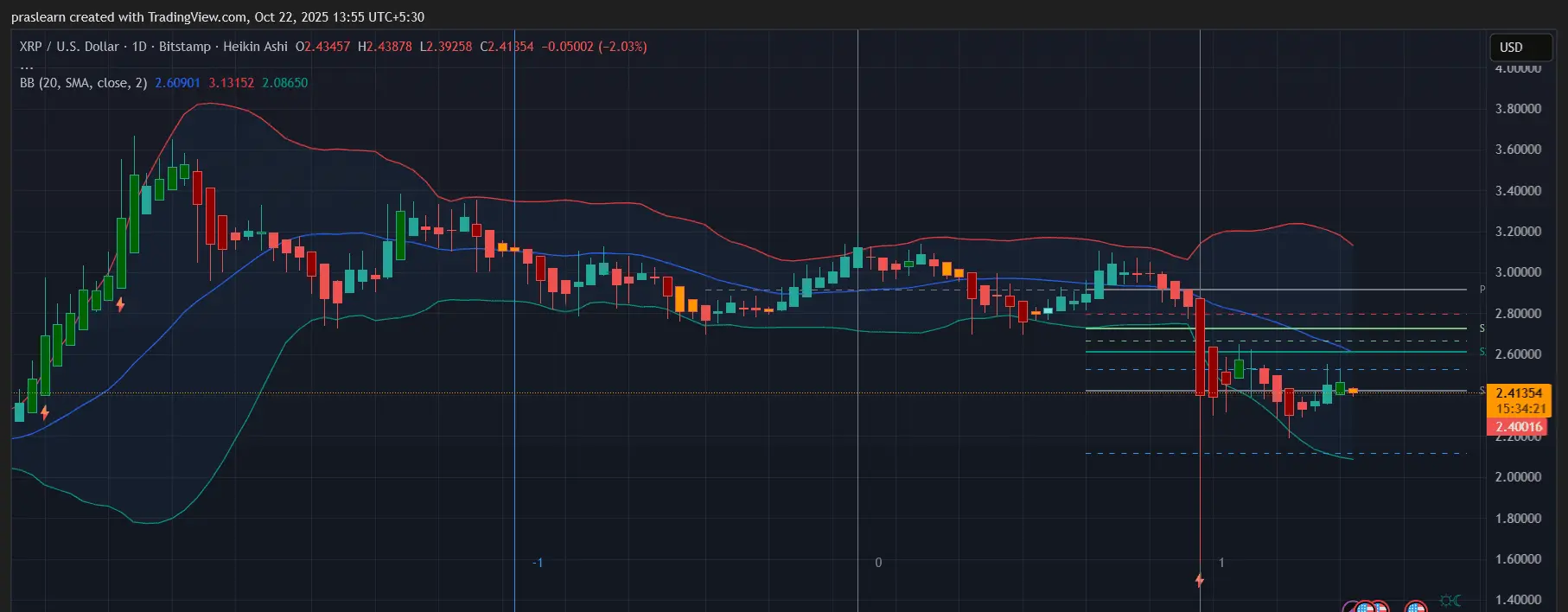Click the BB basis value 2.60901
This screenshot has width=1568, height=612.
tap(177, 83)
